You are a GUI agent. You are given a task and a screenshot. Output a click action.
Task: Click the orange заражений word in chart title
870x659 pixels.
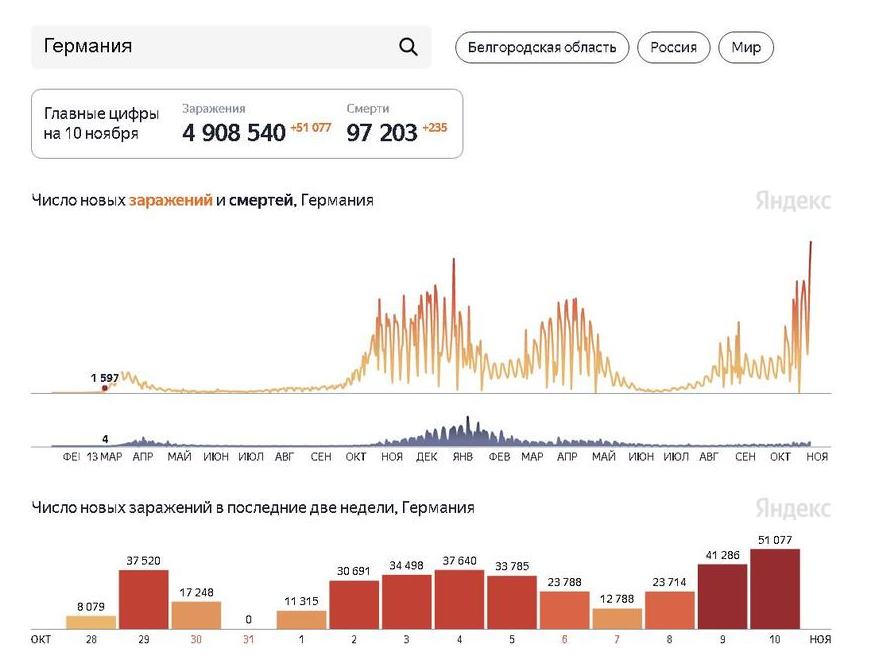[x=170, y=200]
